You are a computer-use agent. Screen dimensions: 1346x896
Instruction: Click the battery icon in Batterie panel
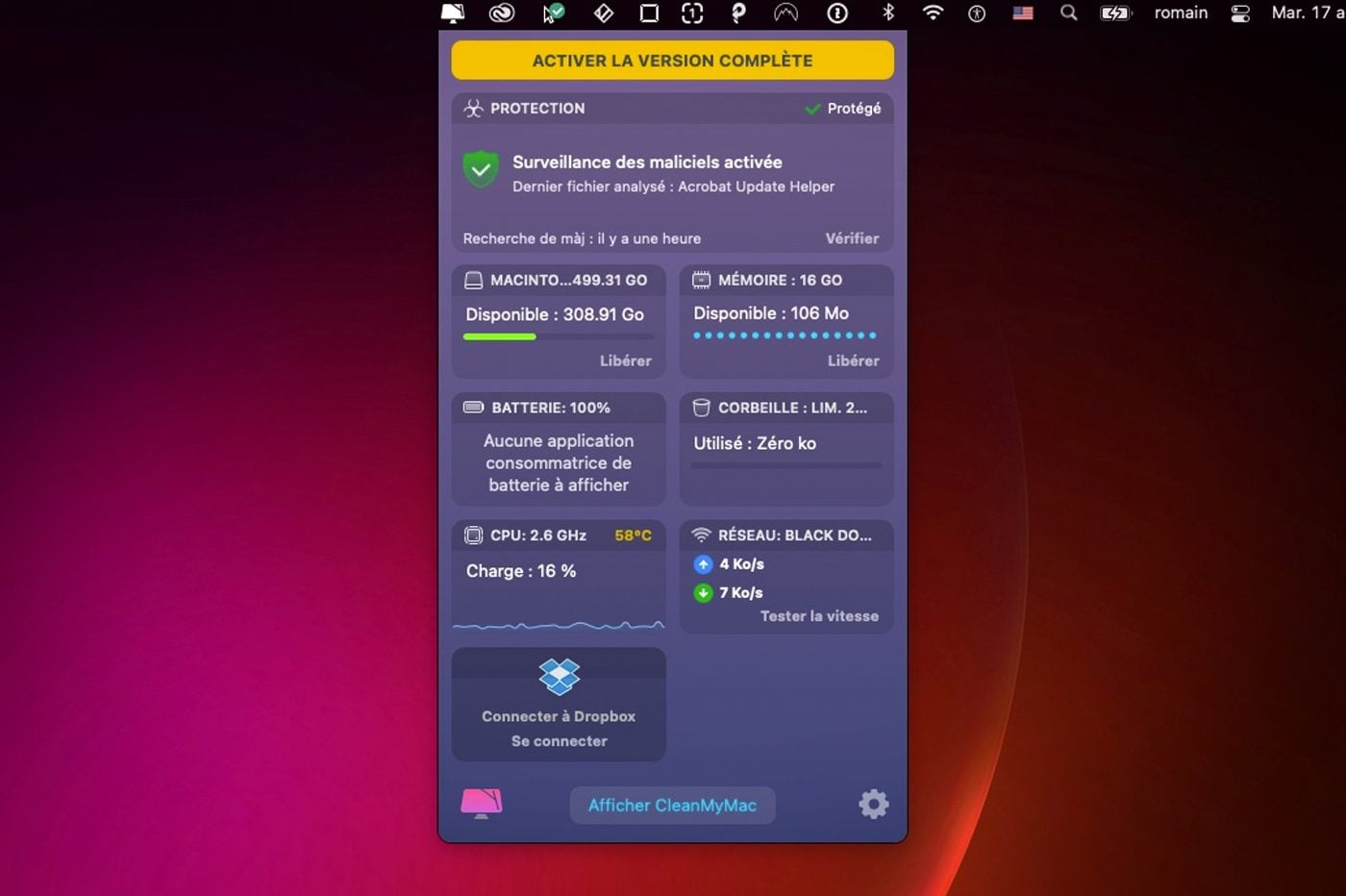click(x=473, y=407)
